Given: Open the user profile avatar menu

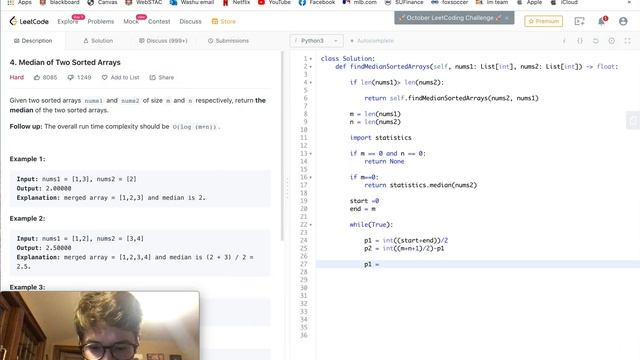Looking at the screenshot, I should coord(623,21).
